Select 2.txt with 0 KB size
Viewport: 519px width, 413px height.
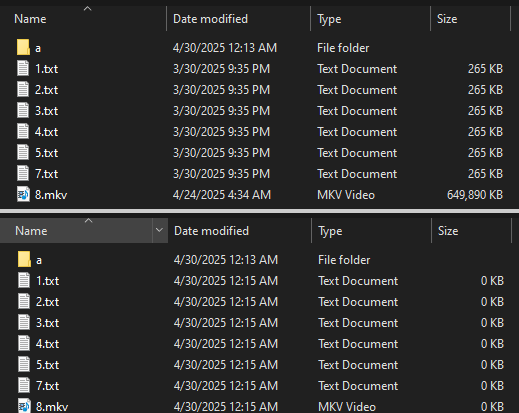[x=259, y=302]
